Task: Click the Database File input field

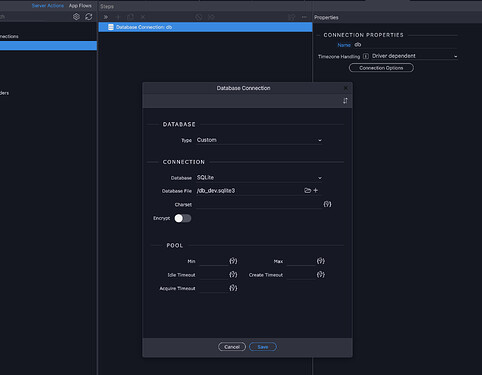Action: click(x=249, y=191)
